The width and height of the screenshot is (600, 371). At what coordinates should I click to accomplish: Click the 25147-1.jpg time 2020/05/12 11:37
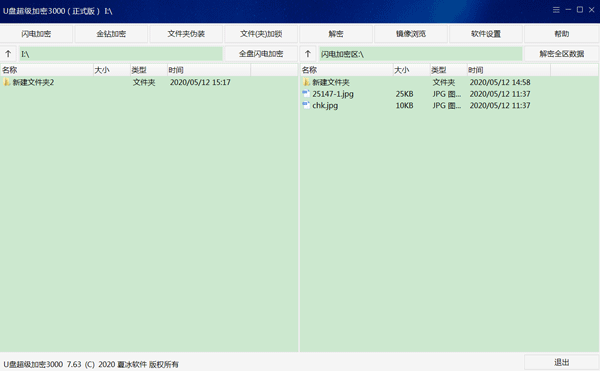(x=500, y=94)
